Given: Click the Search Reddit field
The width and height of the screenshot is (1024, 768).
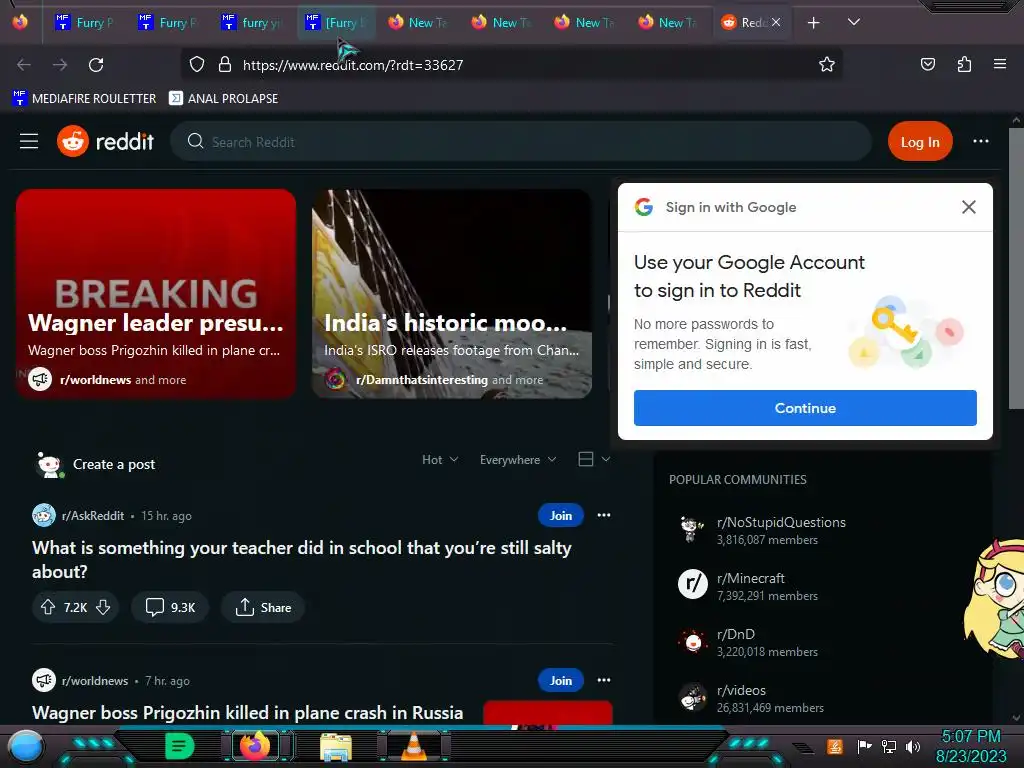Looking at the screenshot, I should point(520,142).
